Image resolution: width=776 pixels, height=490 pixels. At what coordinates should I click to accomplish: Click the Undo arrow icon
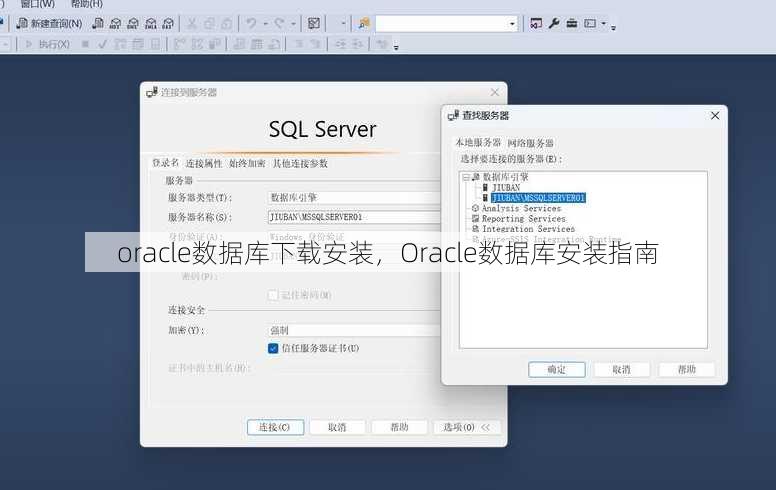(x=251, y=23)
